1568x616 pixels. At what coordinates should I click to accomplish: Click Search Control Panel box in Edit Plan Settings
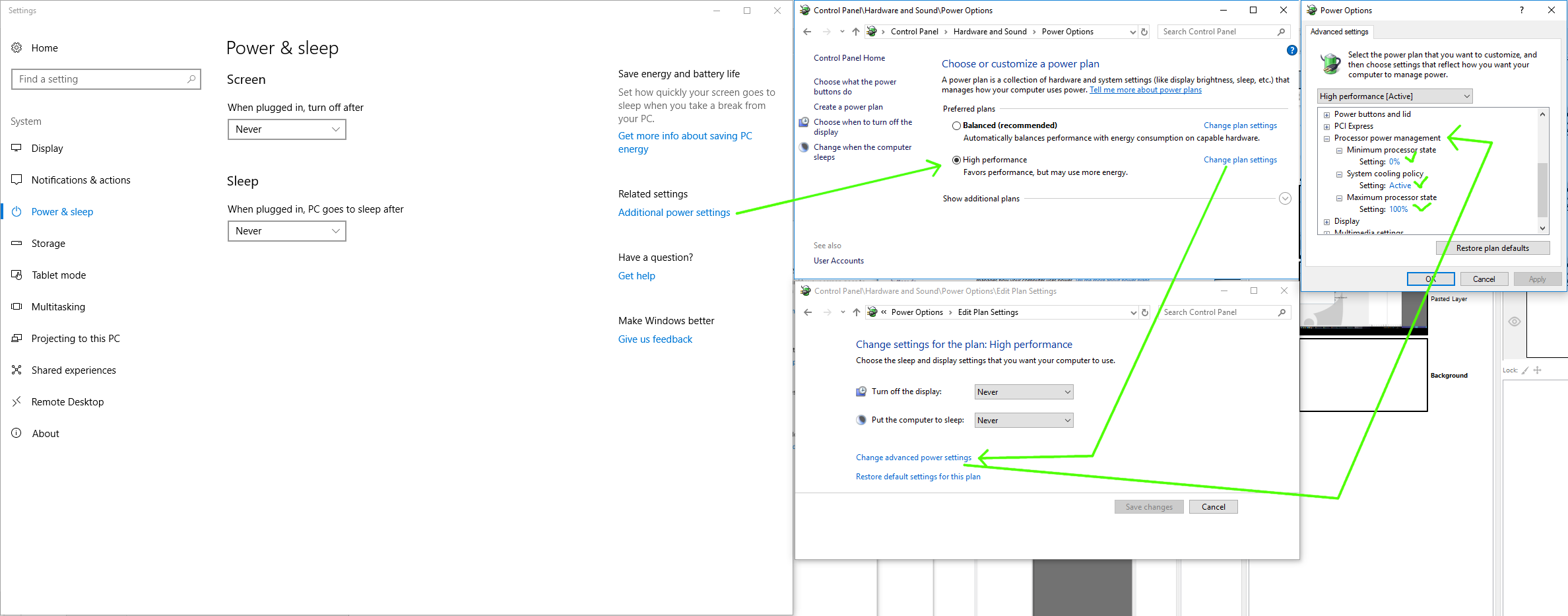pyautogui.click(x=1224, y=312)
